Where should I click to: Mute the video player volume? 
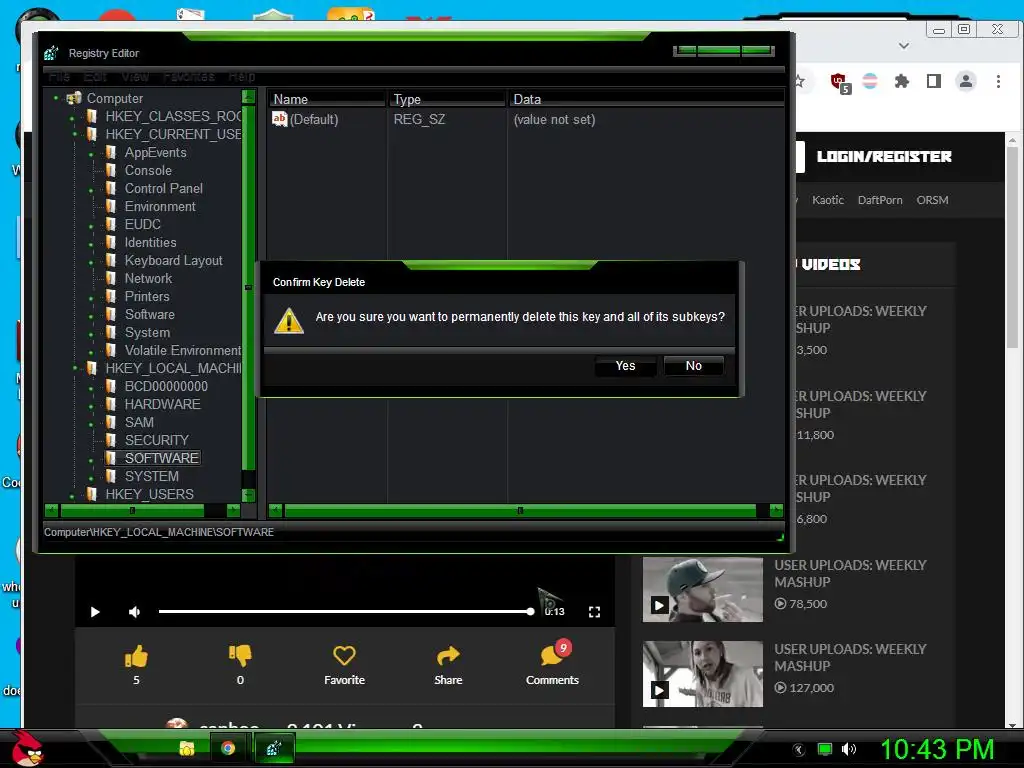coord(134,612)
